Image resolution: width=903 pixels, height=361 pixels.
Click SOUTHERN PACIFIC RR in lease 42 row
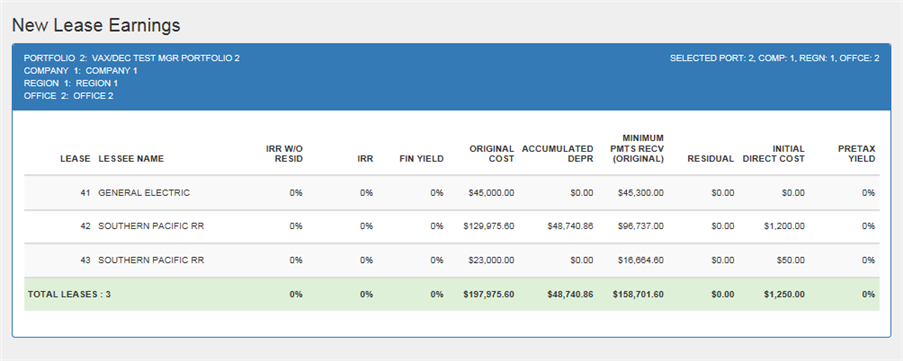[x=151, y=226]
